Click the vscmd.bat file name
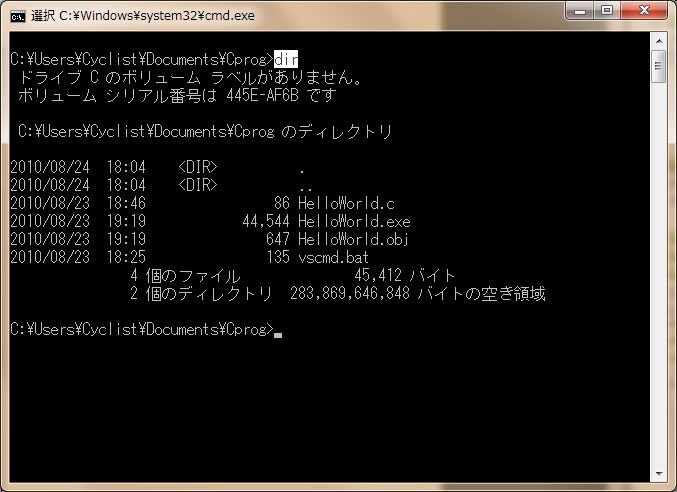The height and width of the screenshot is (492, 677). click(333, 257)
